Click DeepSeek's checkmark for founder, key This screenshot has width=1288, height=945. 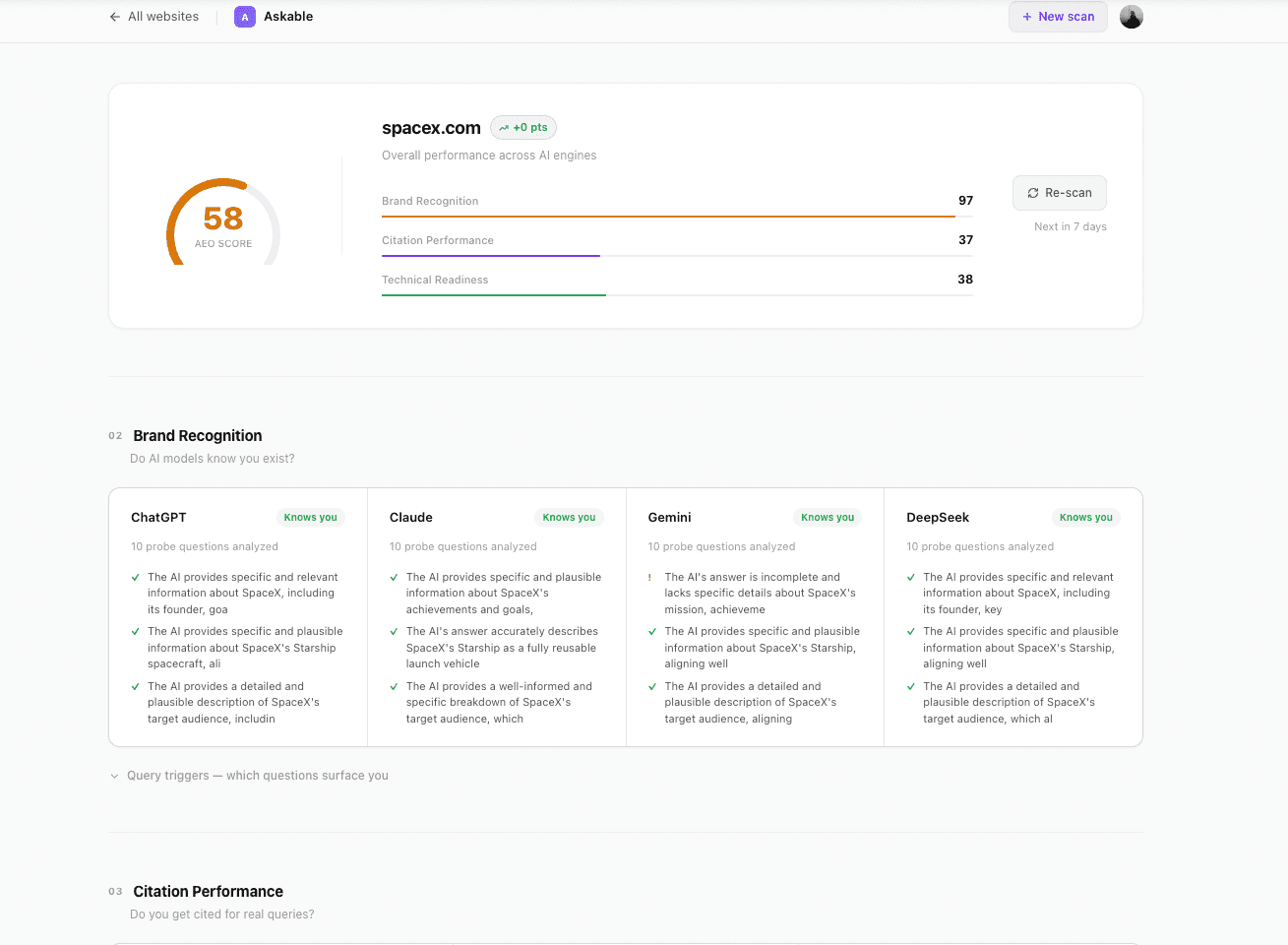coord(911,578)
